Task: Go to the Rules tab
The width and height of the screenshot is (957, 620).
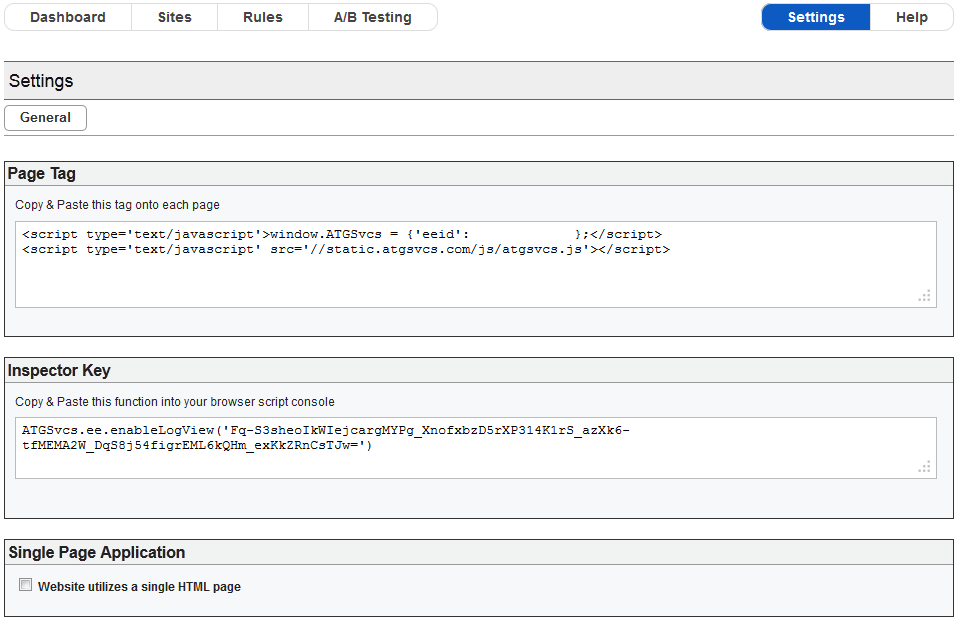Action: pos(263,17)
